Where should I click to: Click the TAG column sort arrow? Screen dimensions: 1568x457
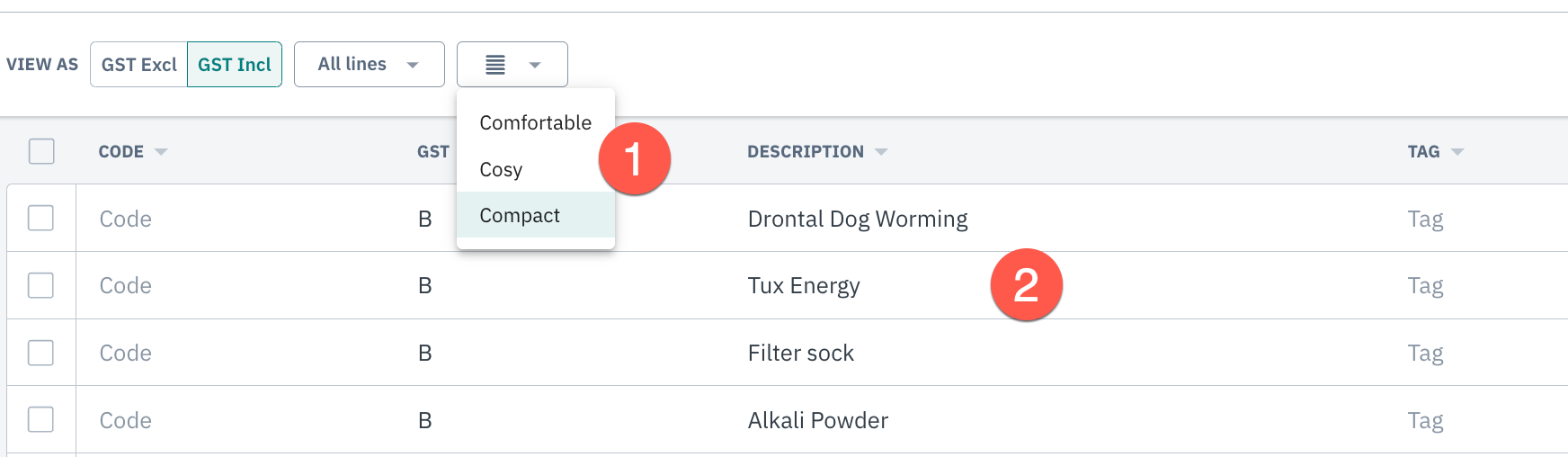(1457, 152)
